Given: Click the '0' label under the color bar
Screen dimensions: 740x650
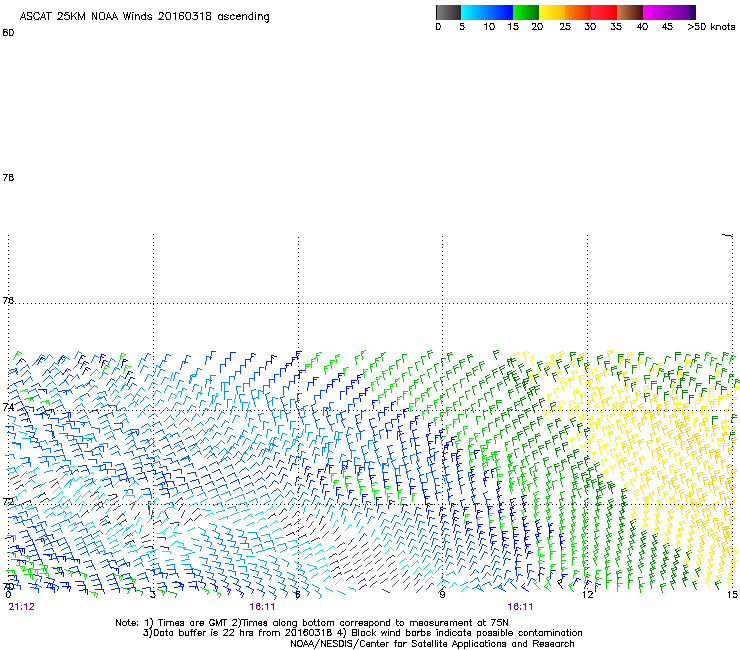Looking at the screenshot, I should click(x=438, y=27).
